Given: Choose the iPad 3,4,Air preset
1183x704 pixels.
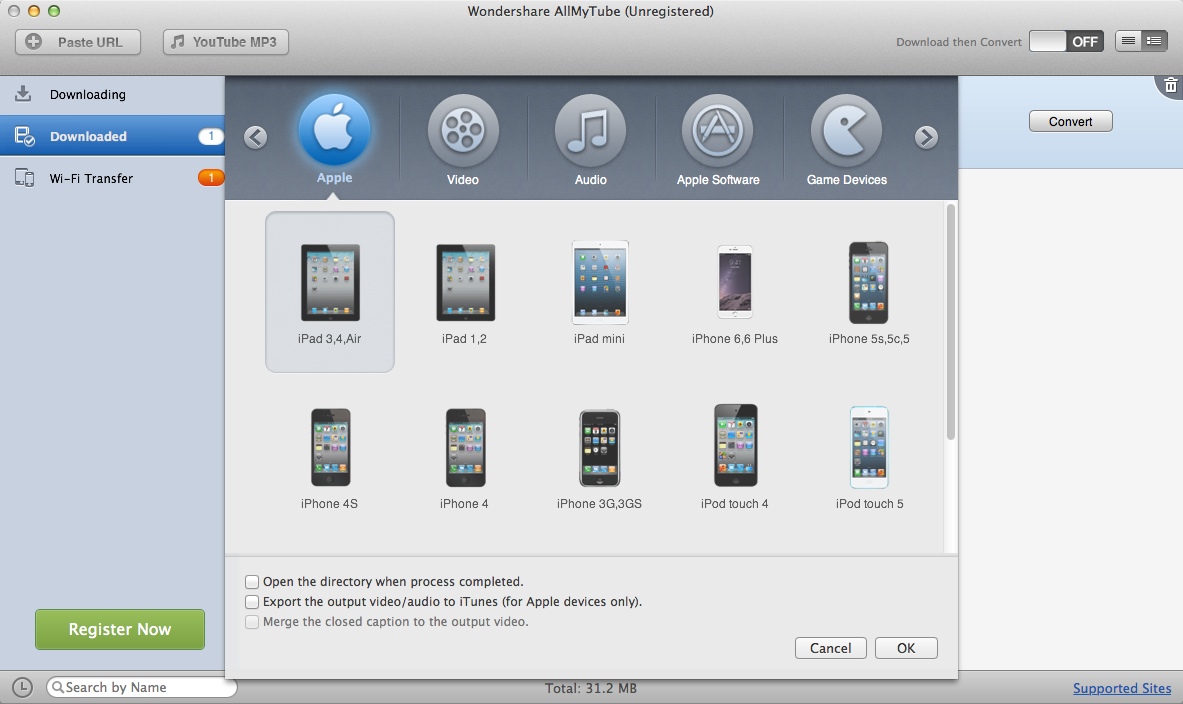Looking at the screenshot, I should (x=330, y=292).
